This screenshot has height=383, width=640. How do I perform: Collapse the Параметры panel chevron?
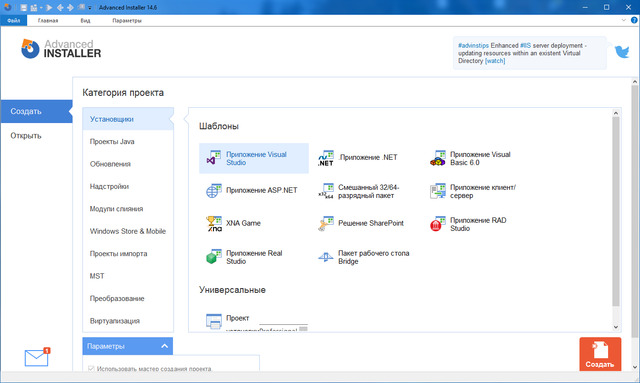pos(164,346)
